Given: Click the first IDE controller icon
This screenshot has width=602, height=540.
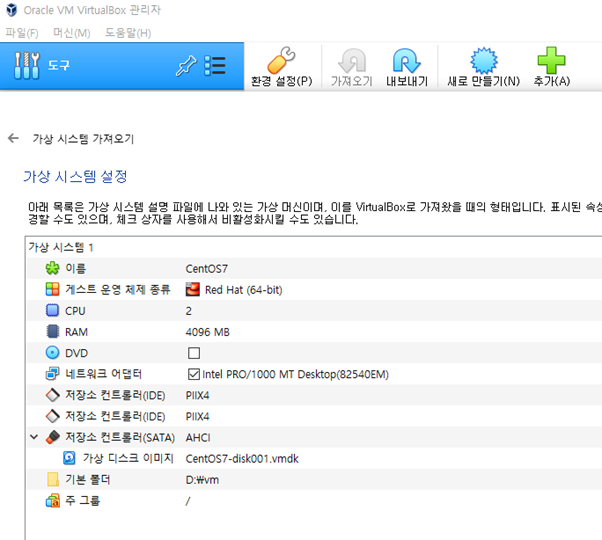Looking at the screenshot, I should click(53, 395).
